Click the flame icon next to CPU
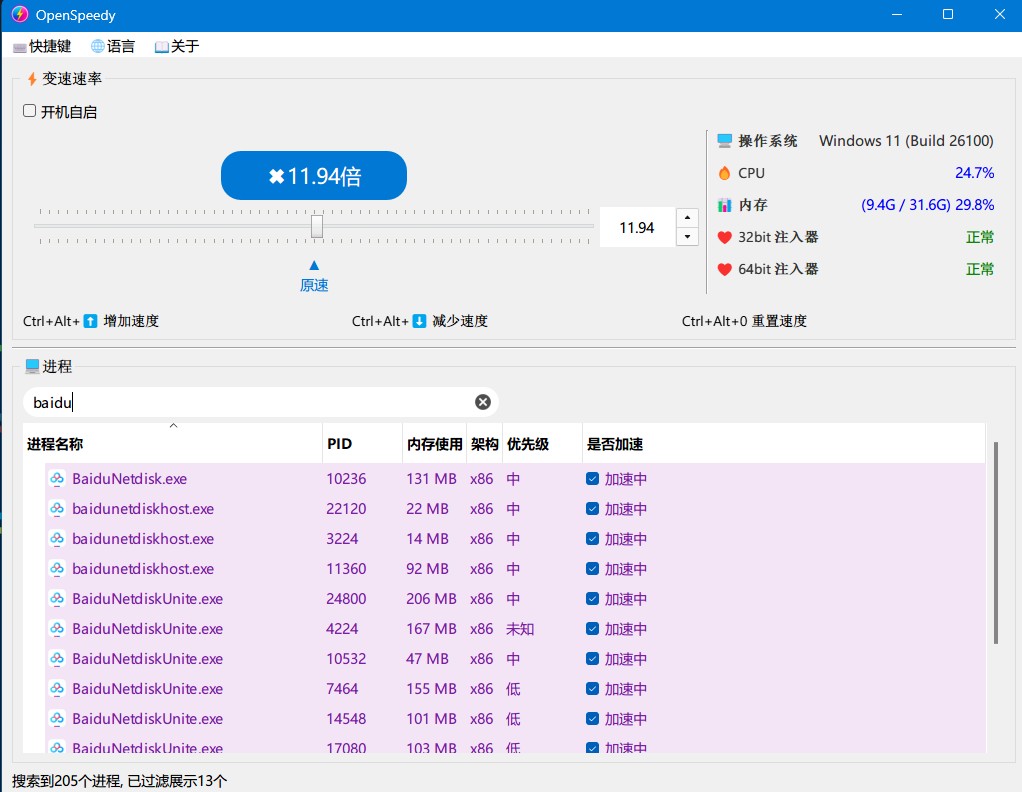This screenshot has height=792, width=1022. point(724,173)
